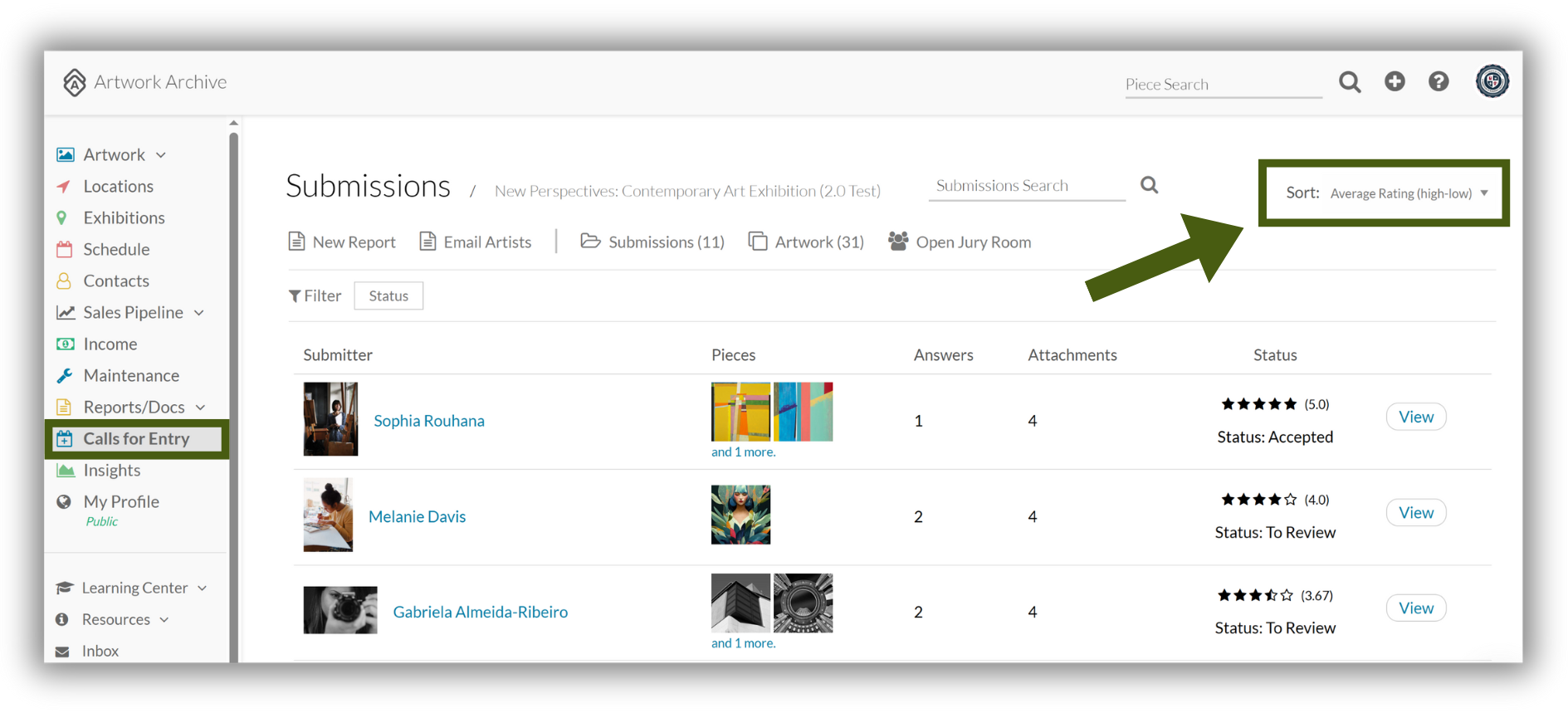Open the help question mark icon

pos(1439,81)
